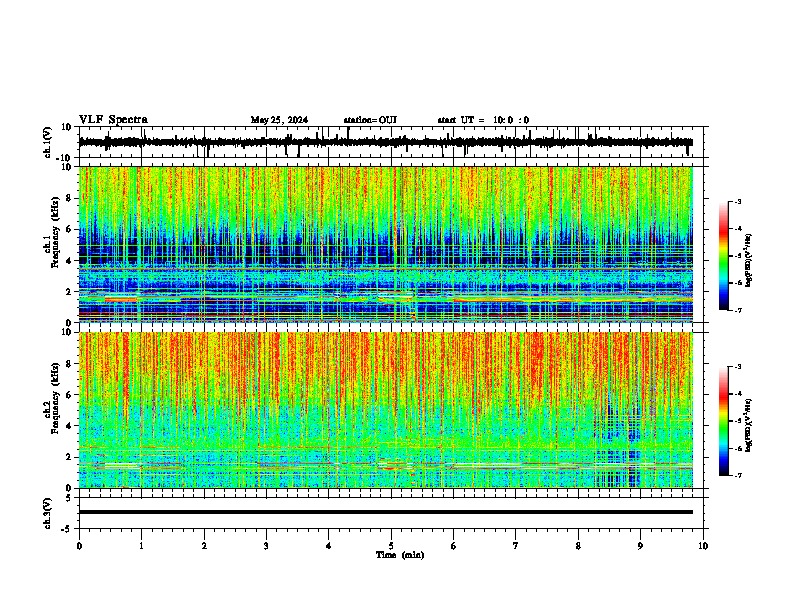
Task: Click inside the ch.1 frequency spectrogram
Action: (386, 244)
